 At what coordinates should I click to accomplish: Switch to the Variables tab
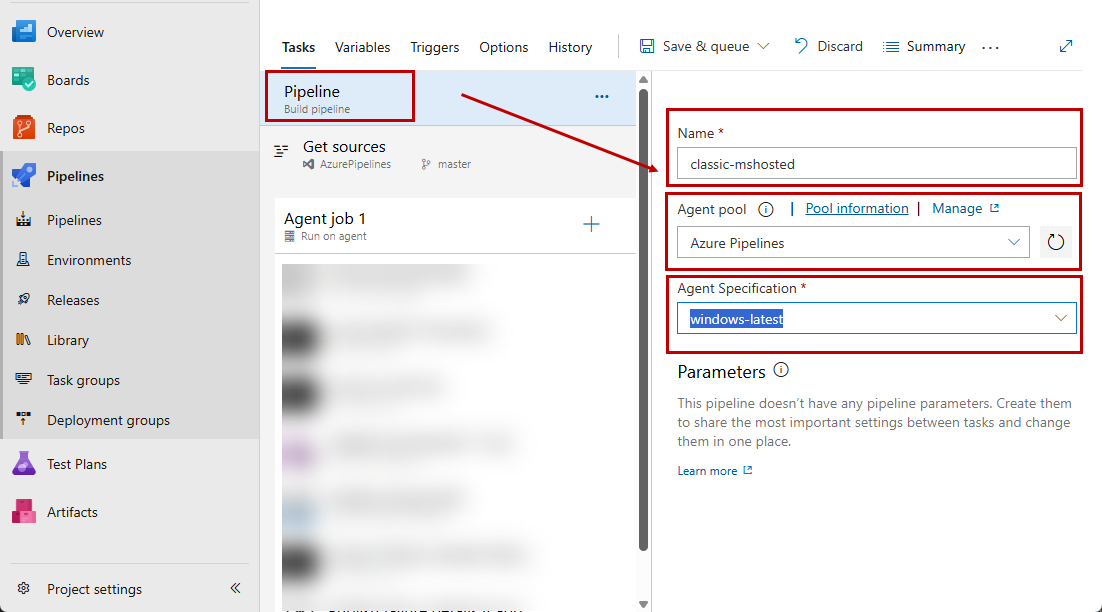click(x=362, y=47)
